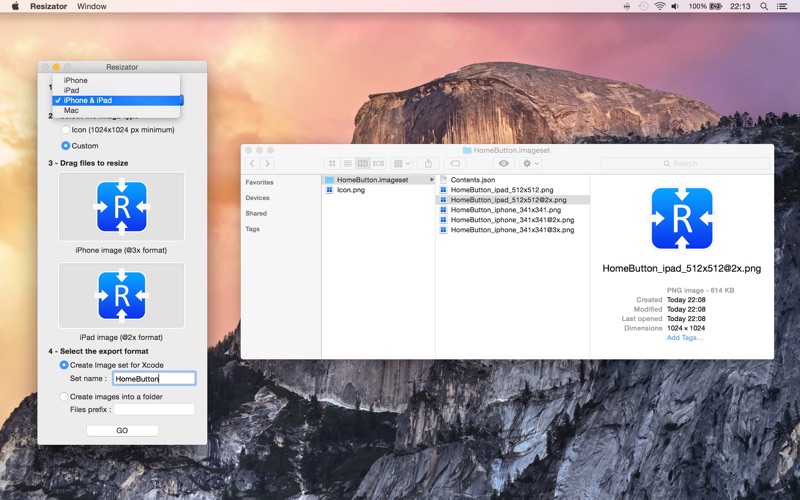Open the Time Machine menu bar icon
Viewport: 800px width, 500px height.
tap(643, 6)
